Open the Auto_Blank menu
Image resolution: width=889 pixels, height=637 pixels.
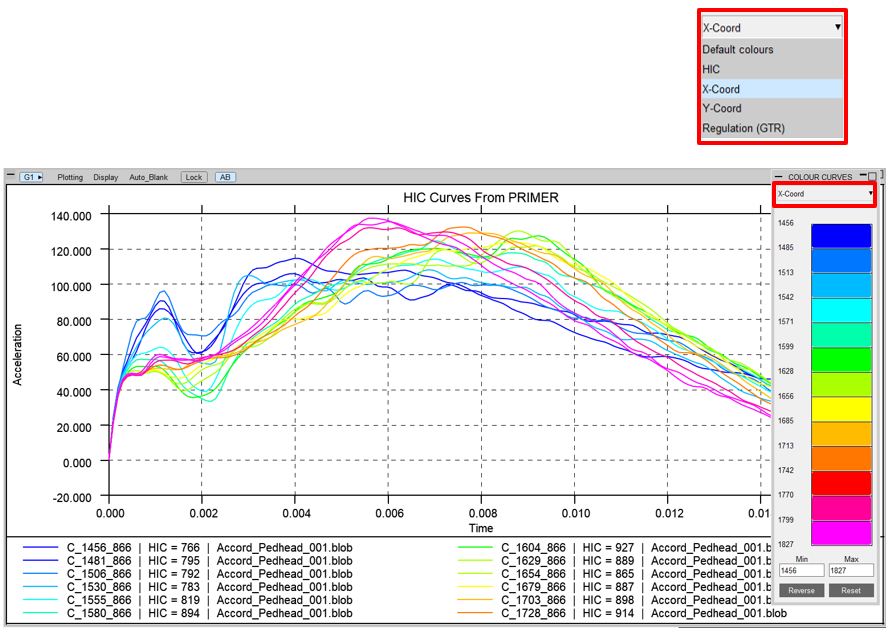pyautogui.click(x=147, y=177)
